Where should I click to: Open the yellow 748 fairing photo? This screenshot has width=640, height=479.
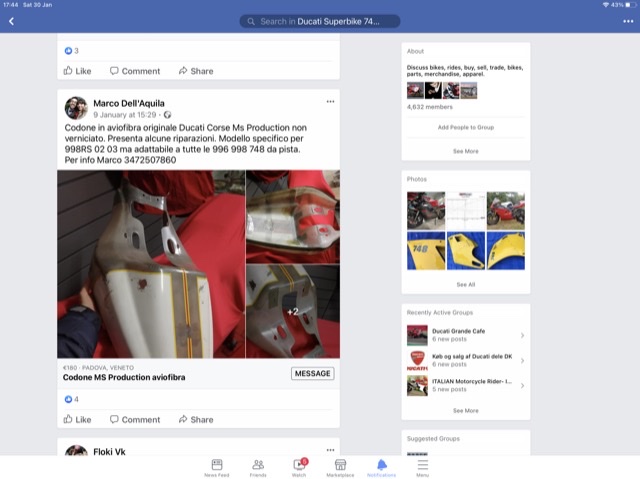click(426, 251)
